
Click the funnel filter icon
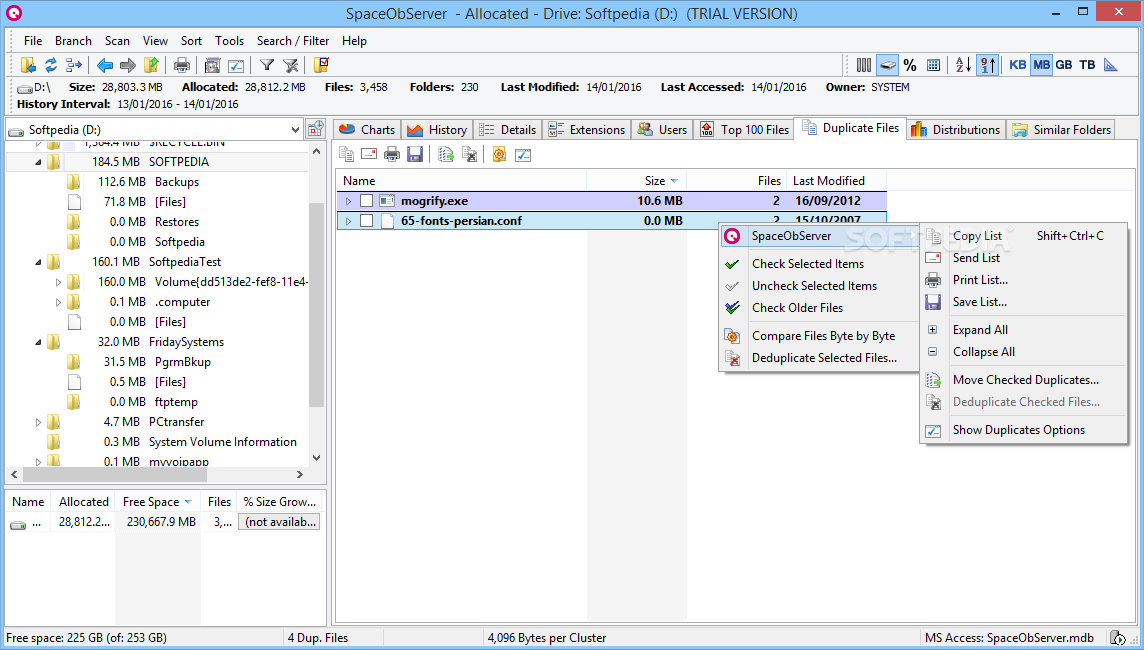click(267, 65)
